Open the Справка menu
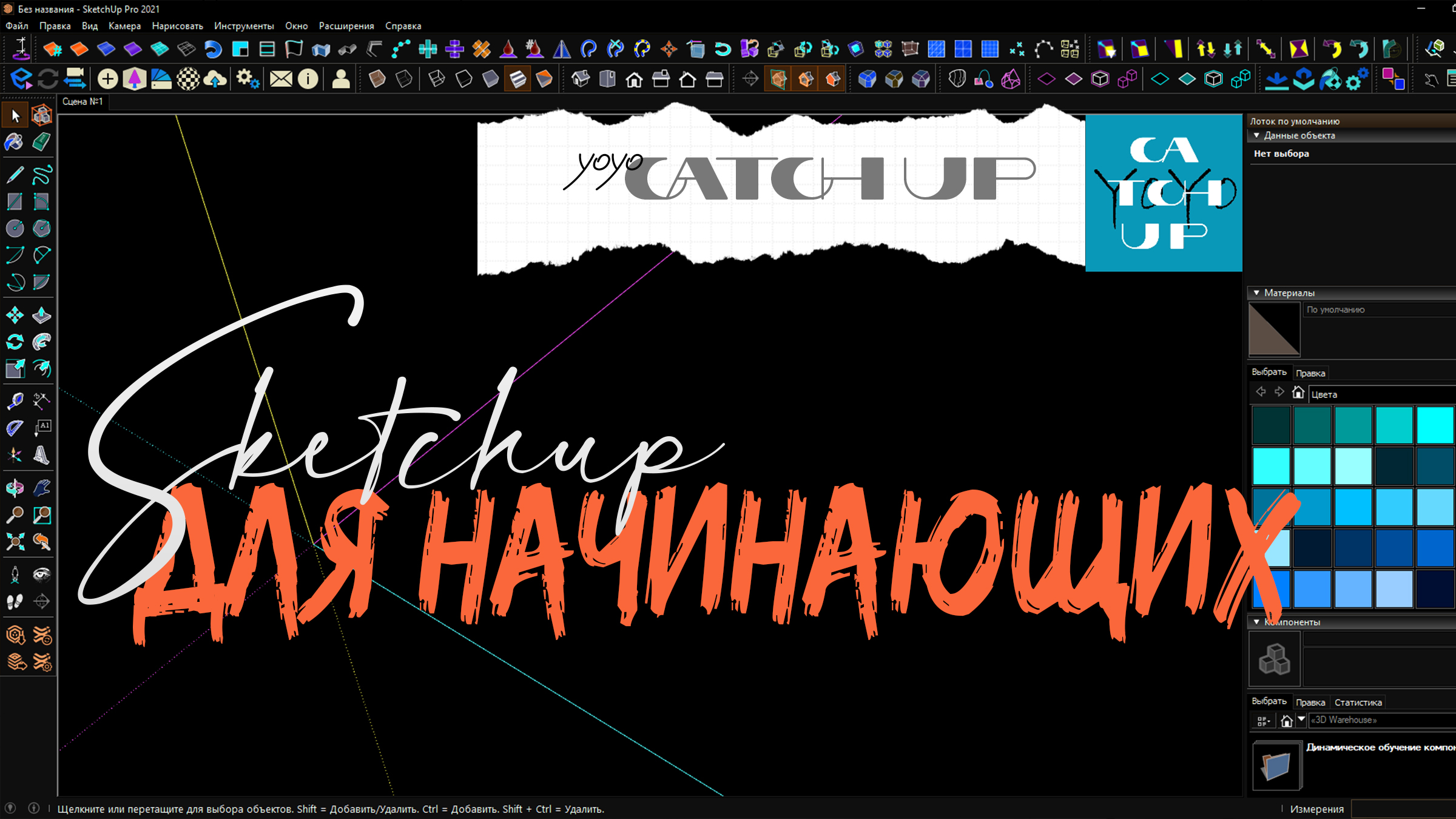The height and width of the screenshot is (819, 1456). click(x=403, y=26)
